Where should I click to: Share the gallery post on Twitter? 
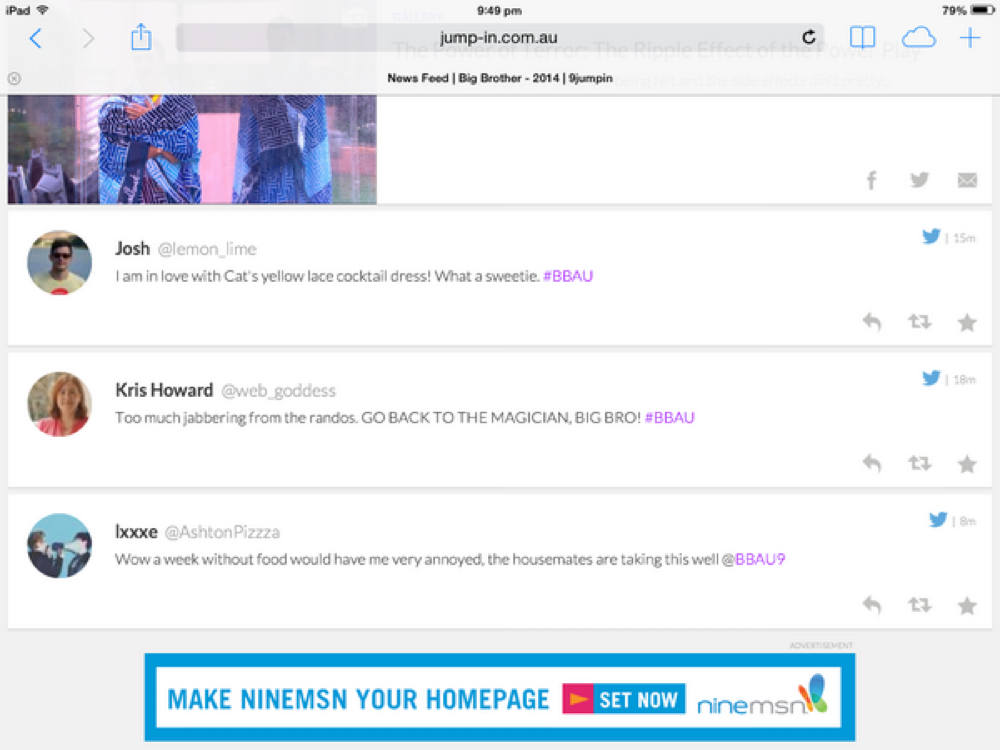coord(919,180)
